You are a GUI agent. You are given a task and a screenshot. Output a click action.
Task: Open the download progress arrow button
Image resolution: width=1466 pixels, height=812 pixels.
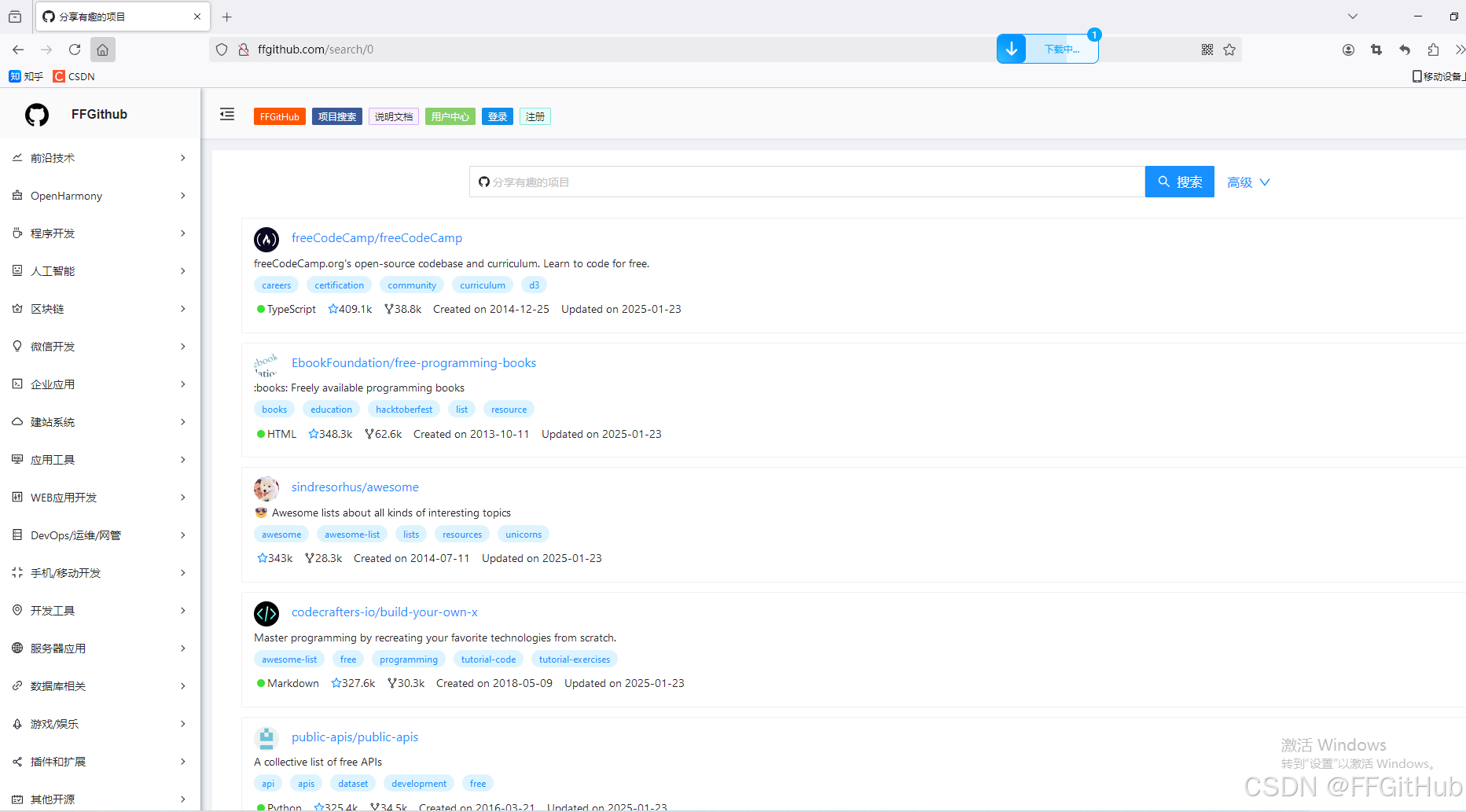point(1012,49)
